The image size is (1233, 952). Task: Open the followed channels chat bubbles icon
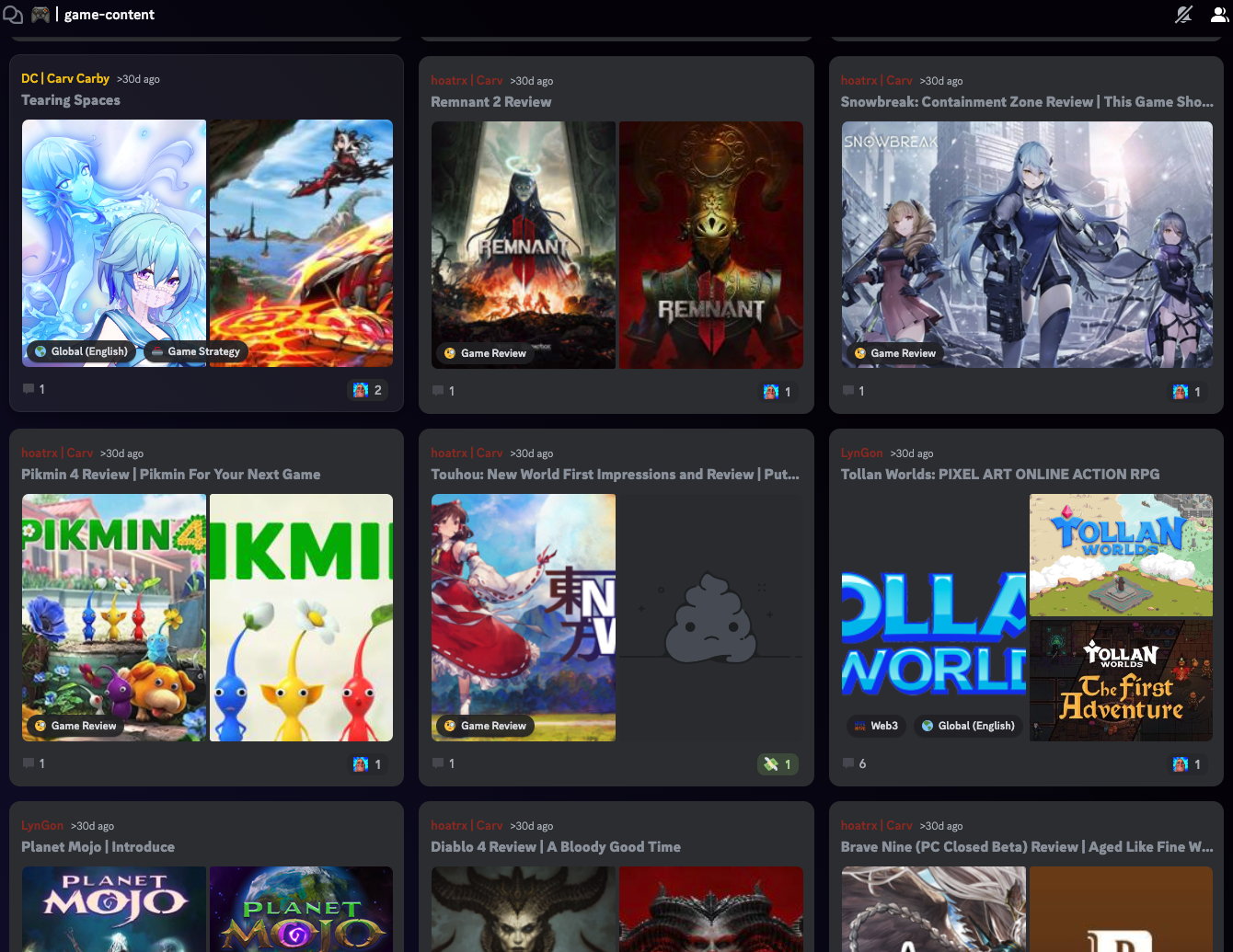(x=12, y=14)
